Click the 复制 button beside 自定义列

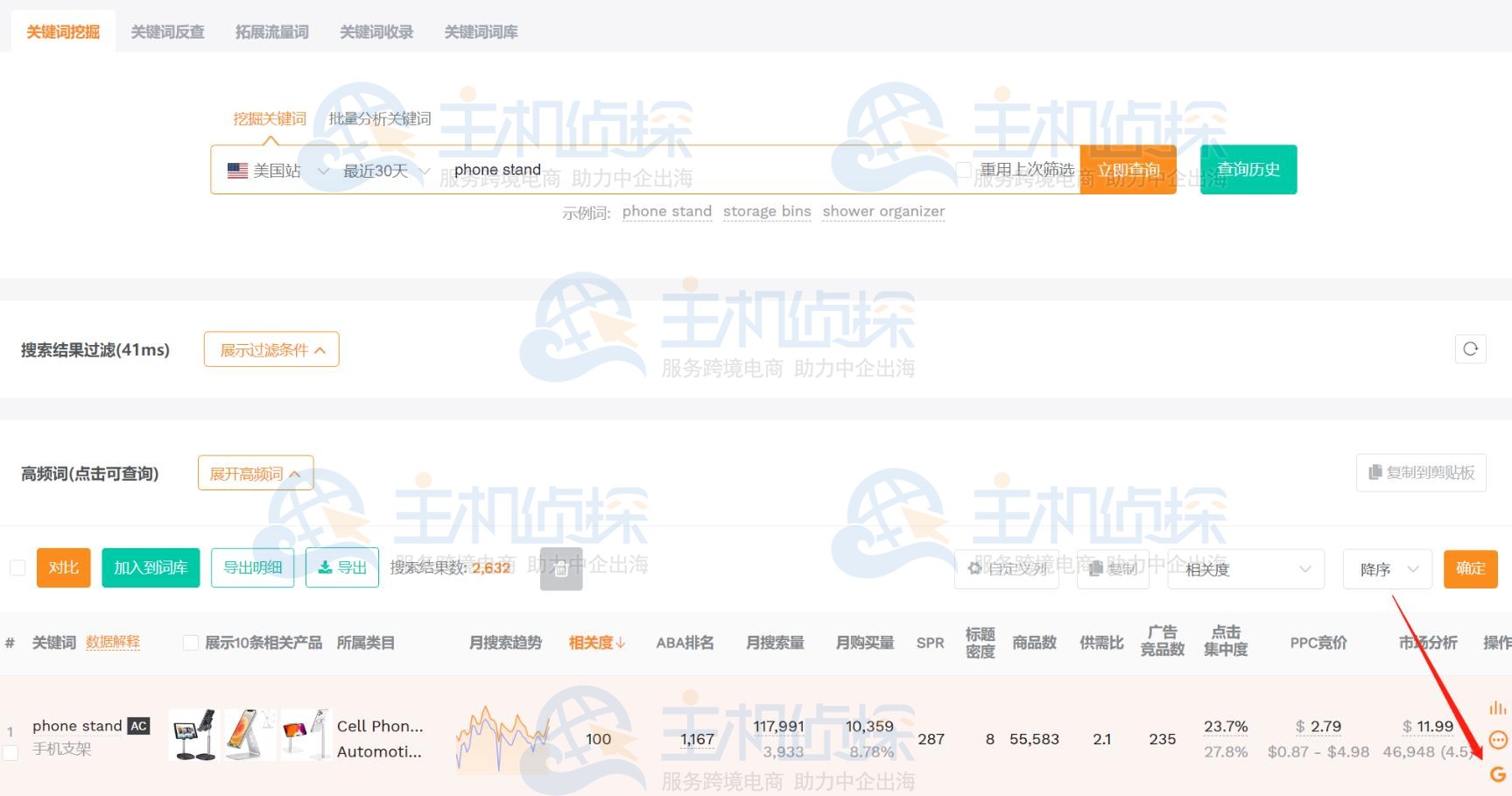[x=1114, y=568]
